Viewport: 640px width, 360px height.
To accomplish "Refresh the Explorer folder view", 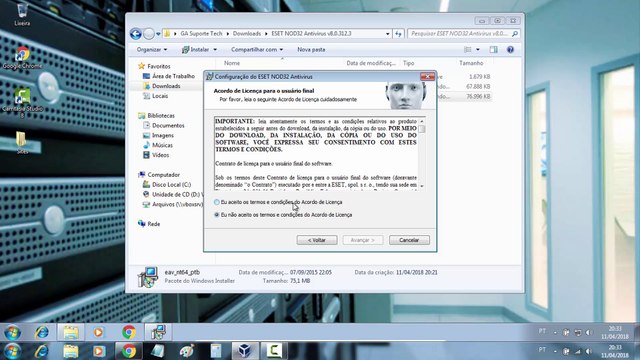I will click(x=398, y=34).
